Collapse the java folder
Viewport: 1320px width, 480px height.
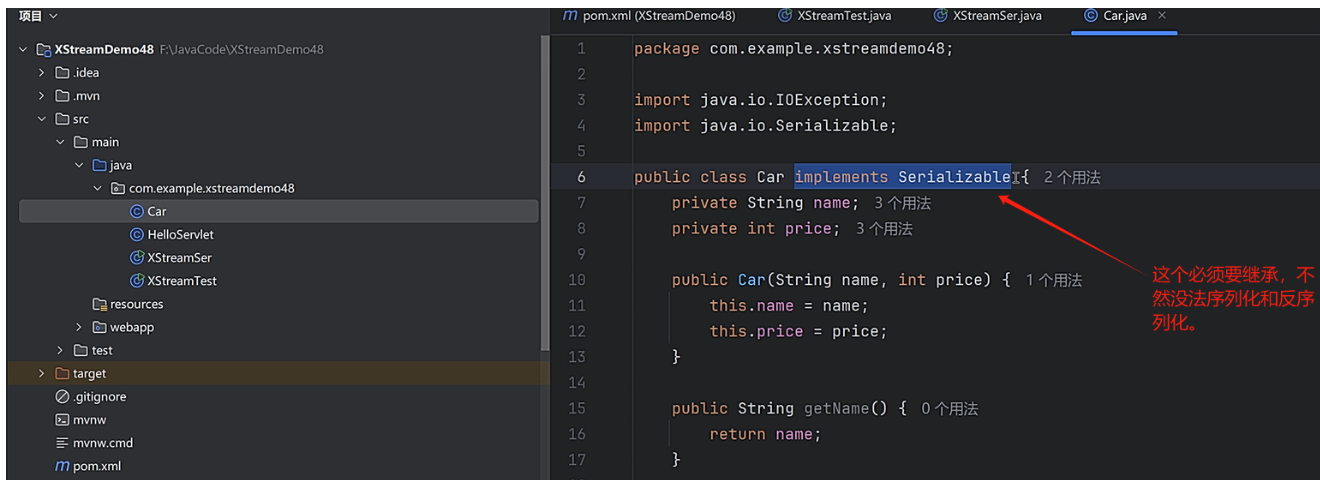click(78, 165)
